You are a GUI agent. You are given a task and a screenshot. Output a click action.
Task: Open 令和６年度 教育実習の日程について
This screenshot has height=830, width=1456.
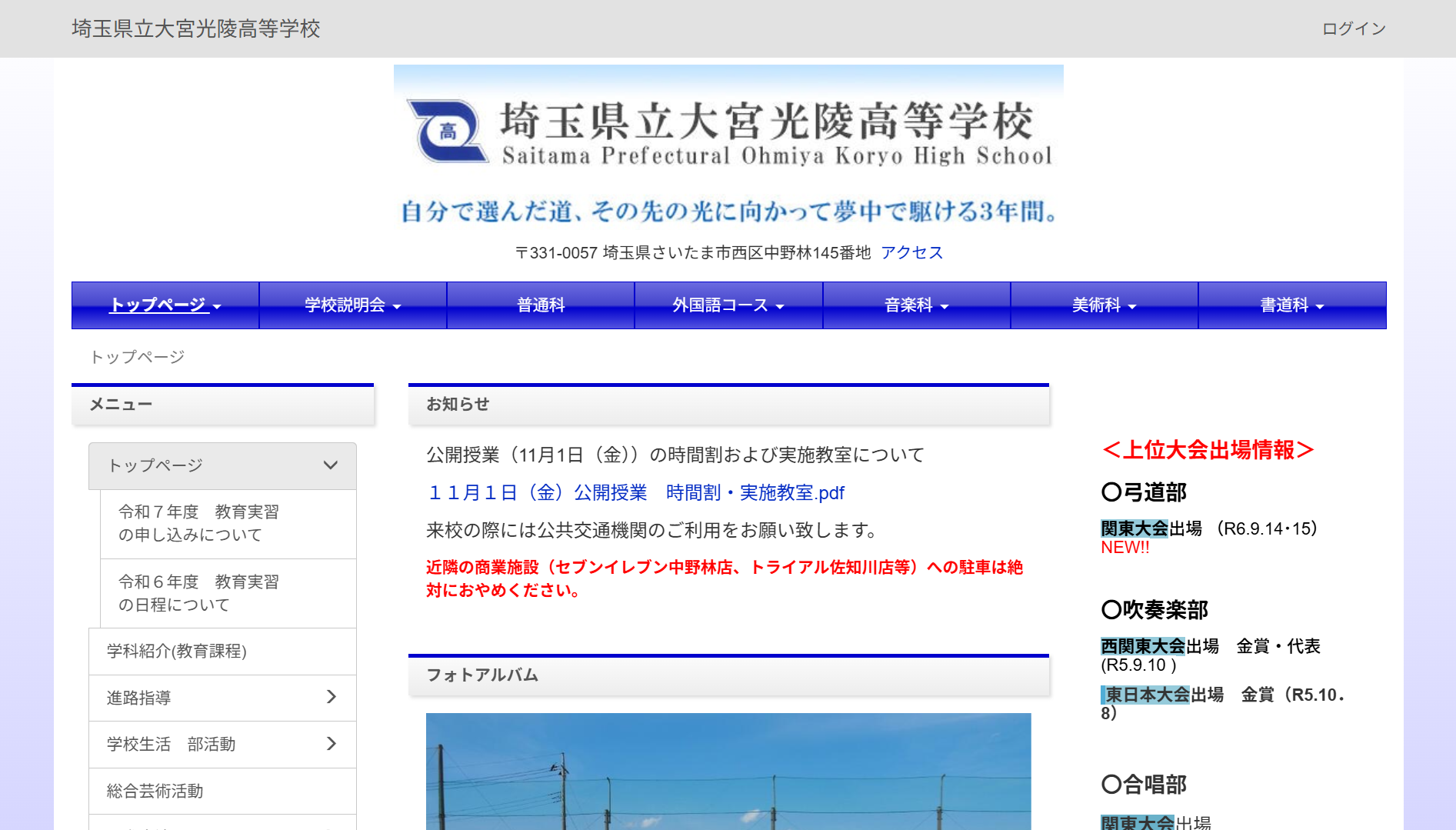click(228, 594)
